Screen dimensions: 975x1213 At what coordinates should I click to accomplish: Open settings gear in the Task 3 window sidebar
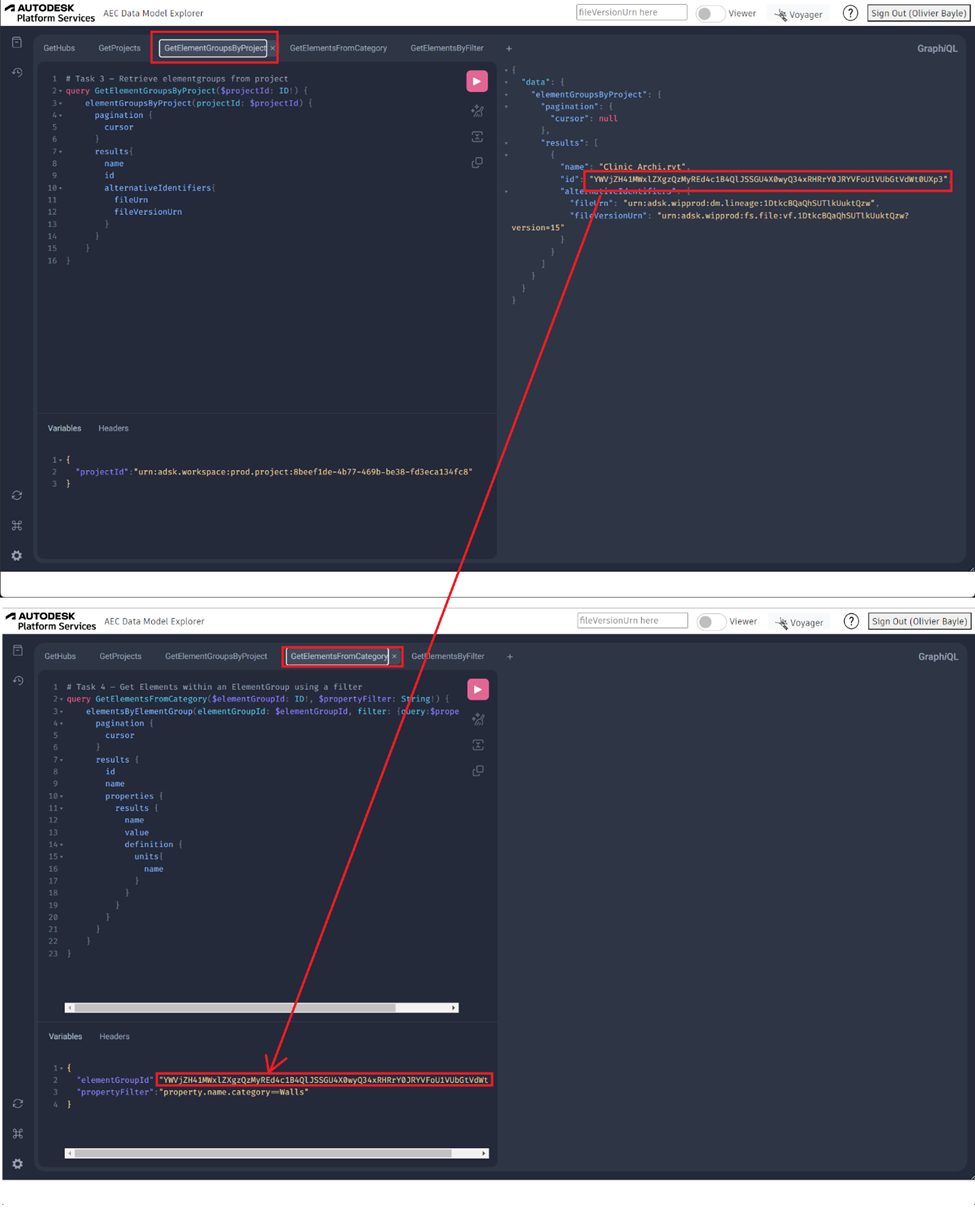point(17,555)
